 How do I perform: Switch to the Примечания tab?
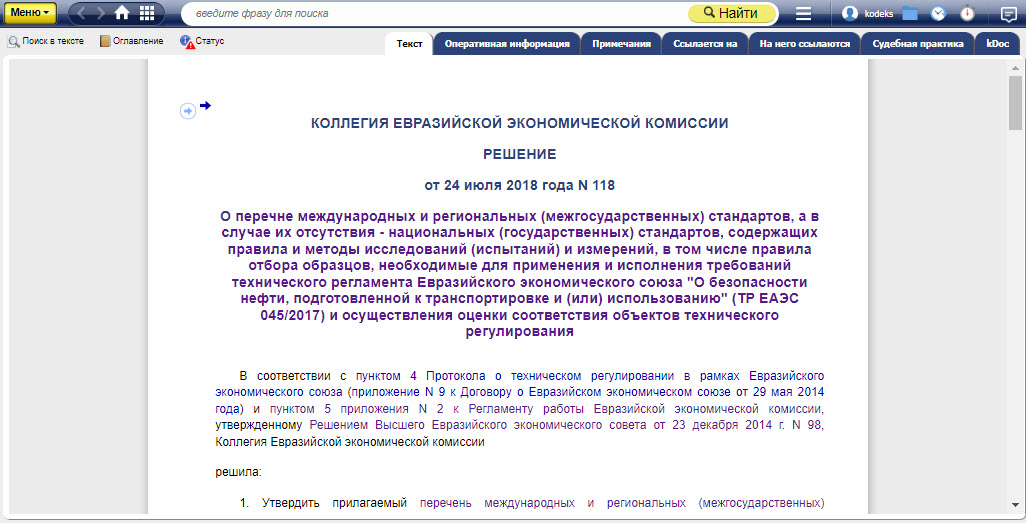(622, 44)
